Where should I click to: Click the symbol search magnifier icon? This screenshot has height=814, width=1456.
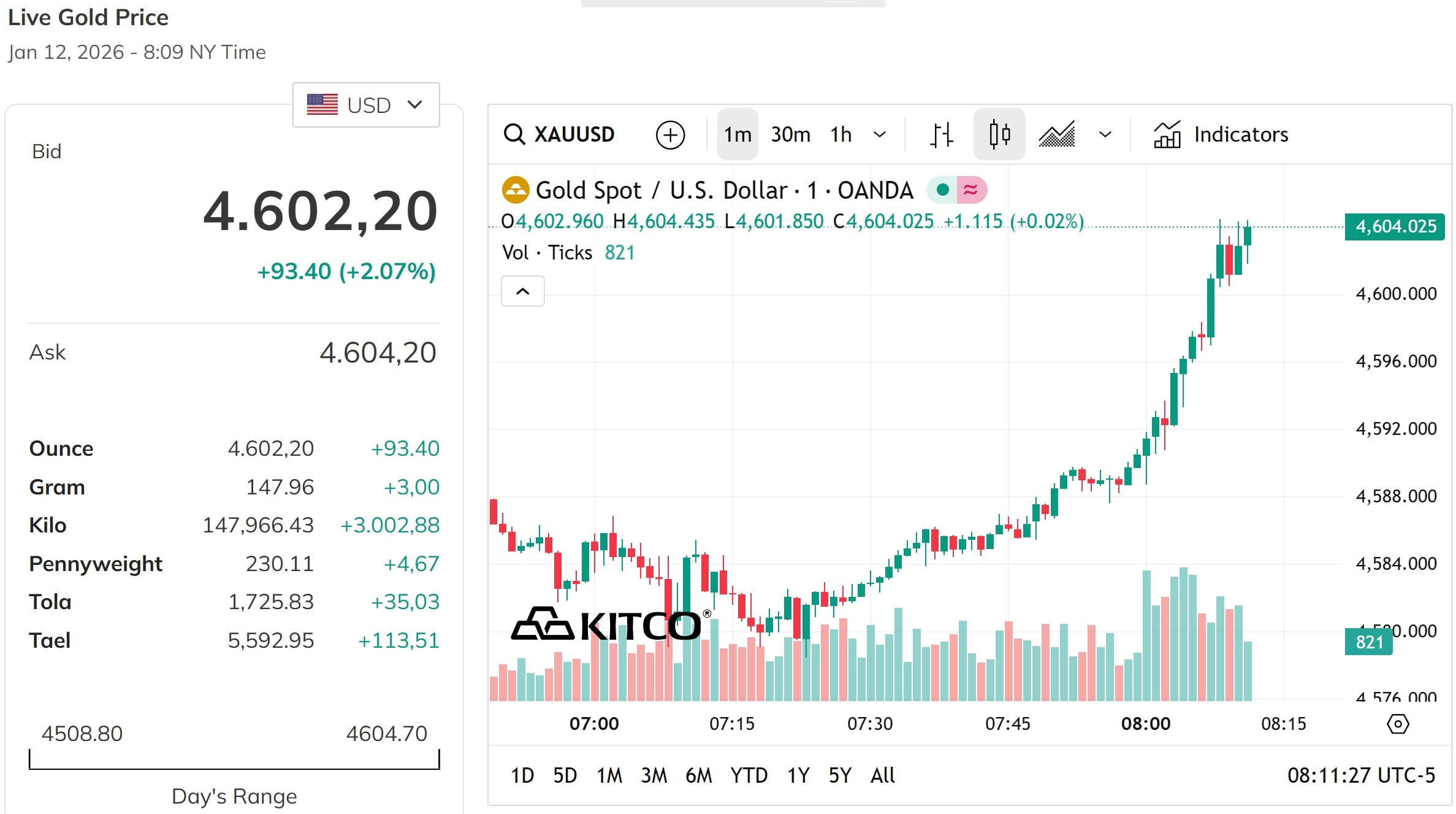pos(514,134)
